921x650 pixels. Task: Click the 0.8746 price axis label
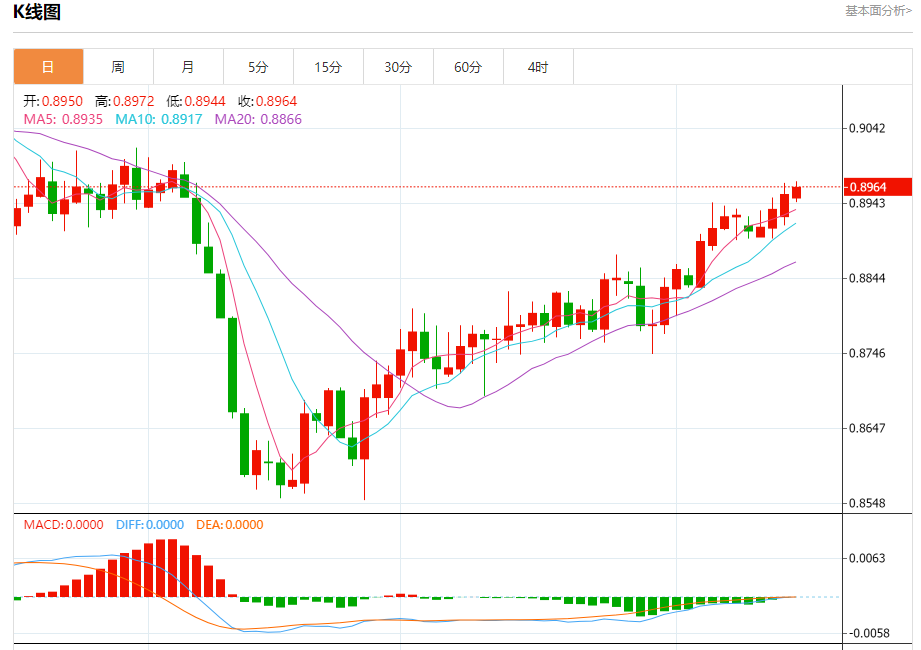point(867,353)
